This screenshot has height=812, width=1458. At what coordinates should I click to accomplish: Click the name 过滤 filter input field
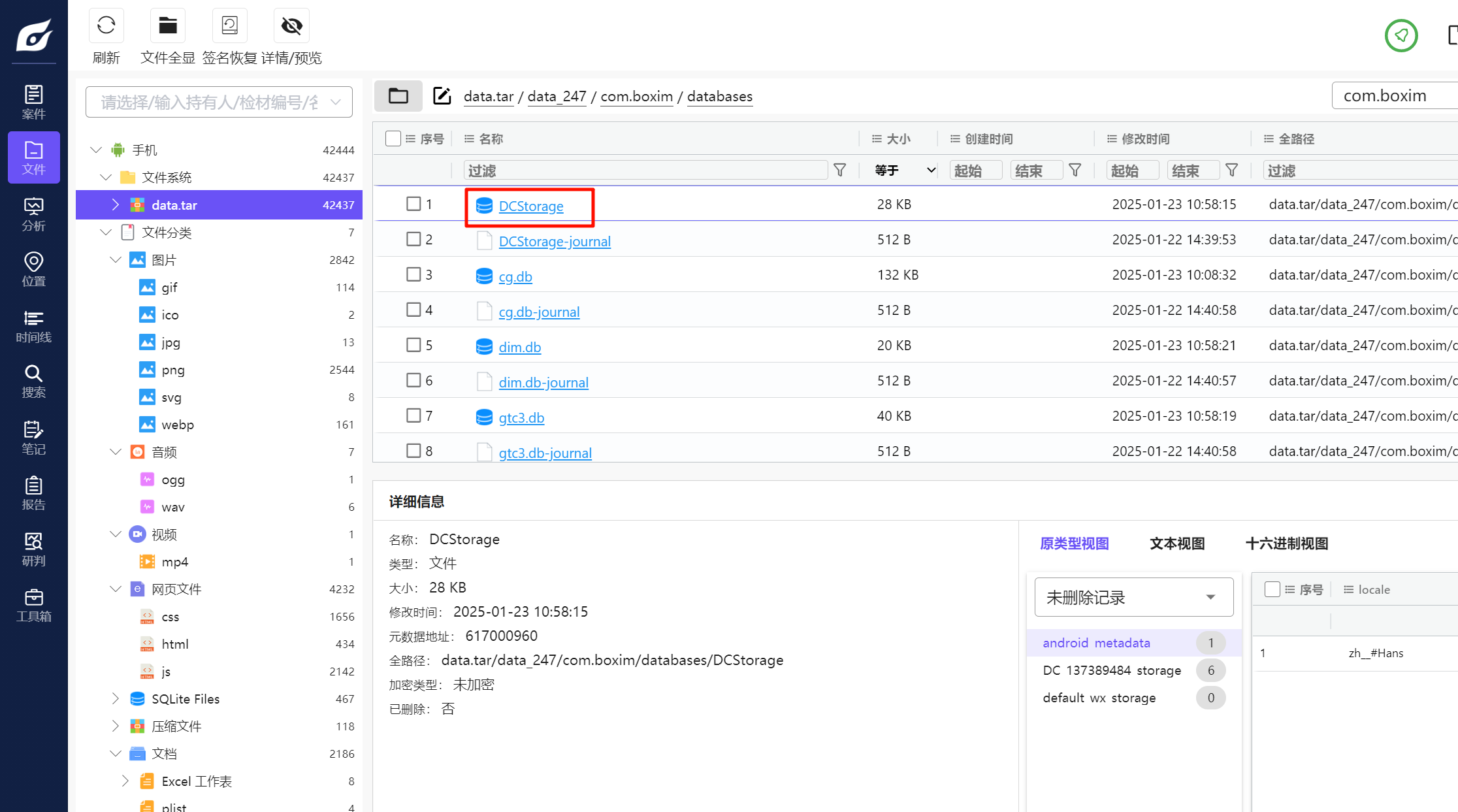click(x=645, y=171)
